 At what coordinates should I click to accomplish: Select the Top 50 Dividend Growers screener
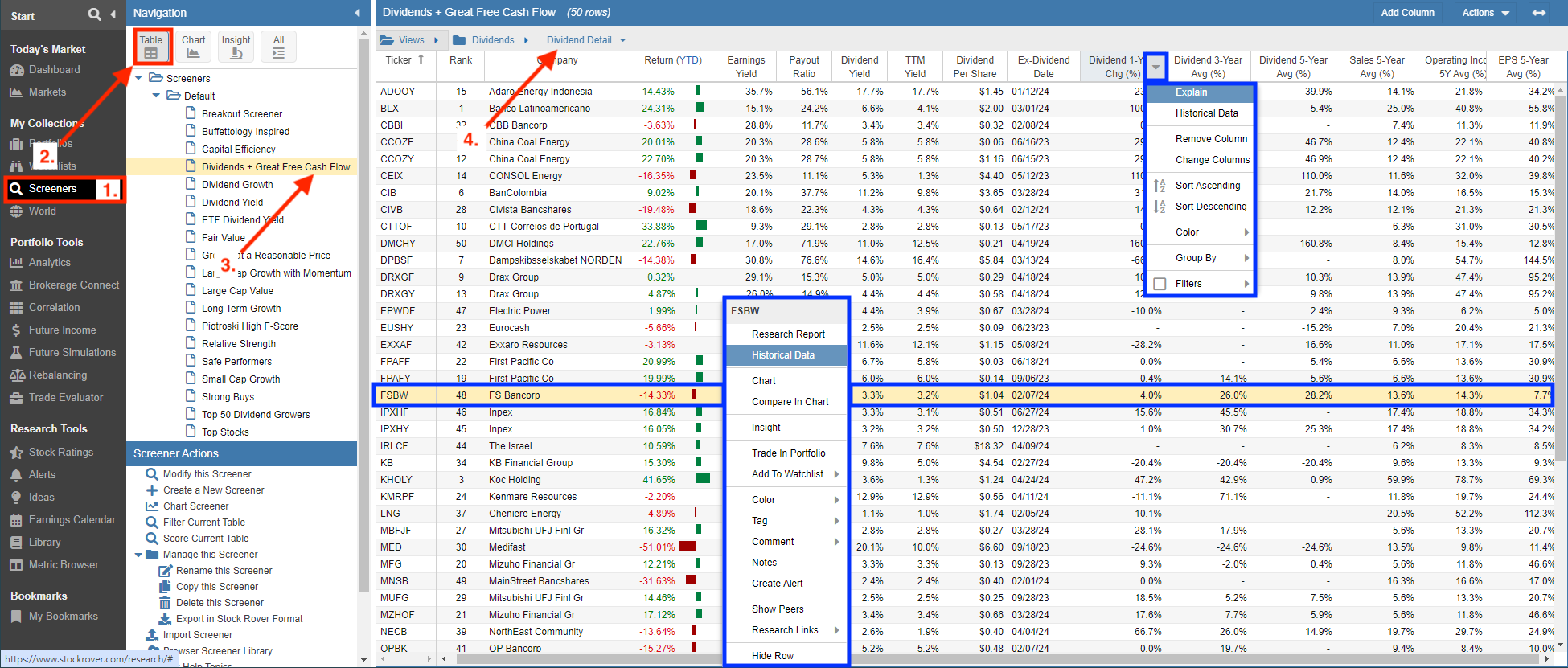(x=255, y=415)
